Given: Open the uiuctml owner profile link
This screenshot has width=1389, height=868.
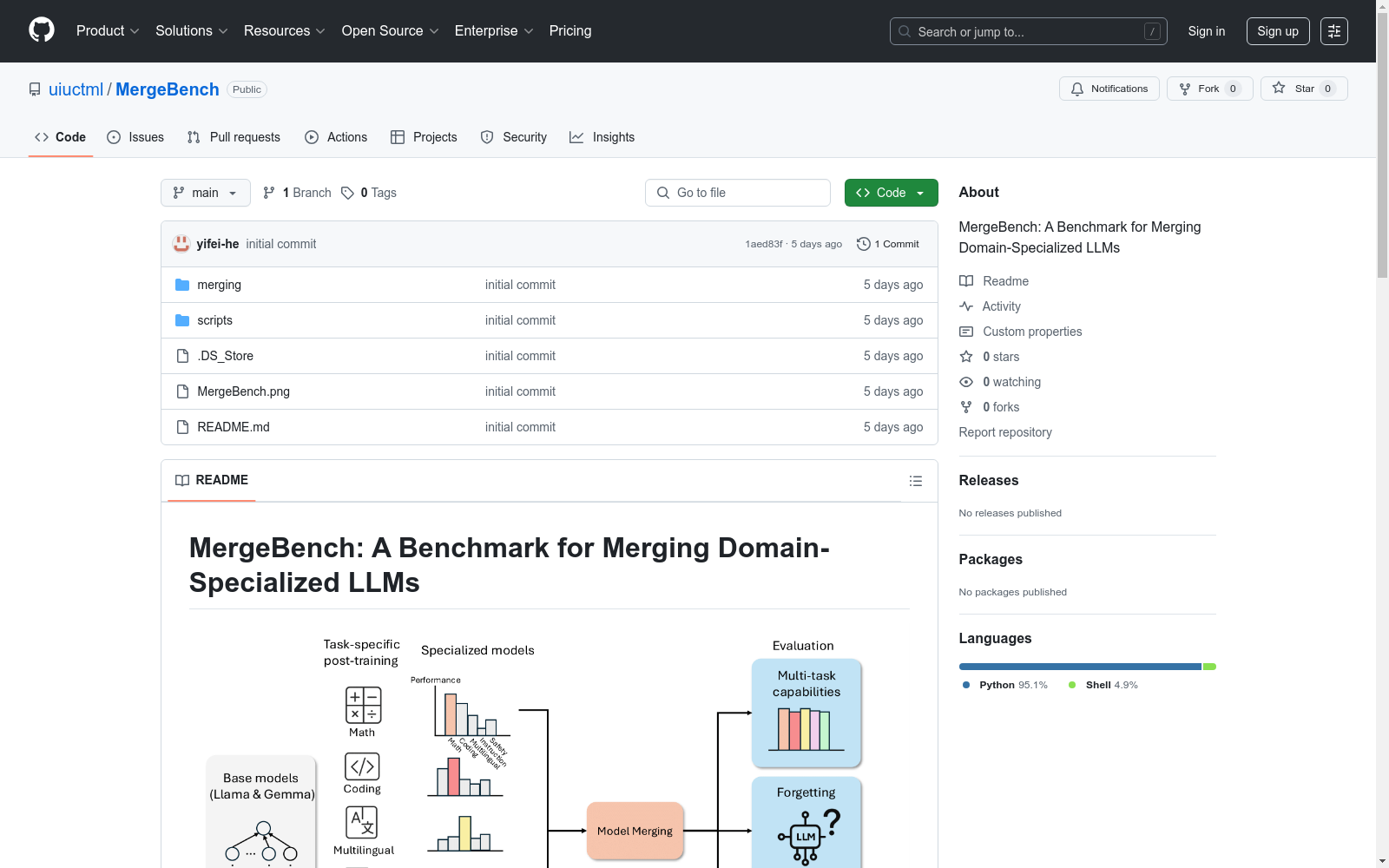Looking at the screenshot, I should tap(76, 89).
